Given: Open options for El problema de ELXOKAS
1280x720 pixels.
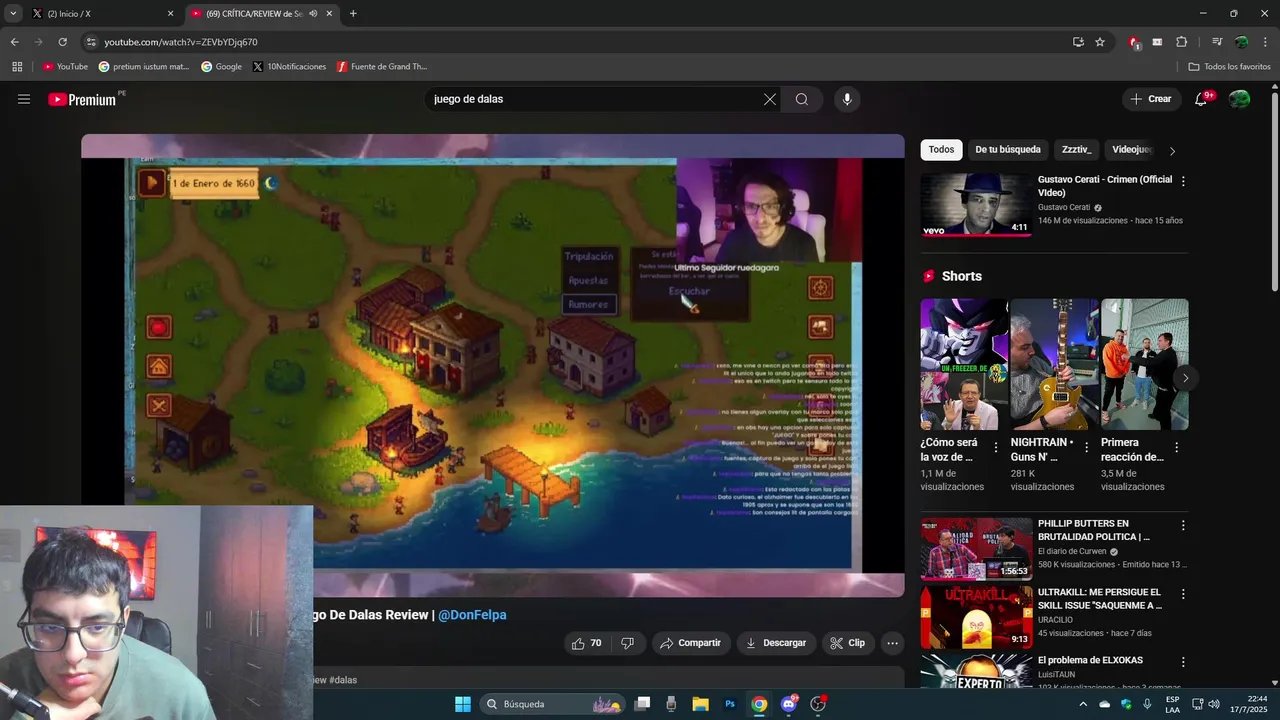Looking at the screenshot, I should [x=1183, y=662].
